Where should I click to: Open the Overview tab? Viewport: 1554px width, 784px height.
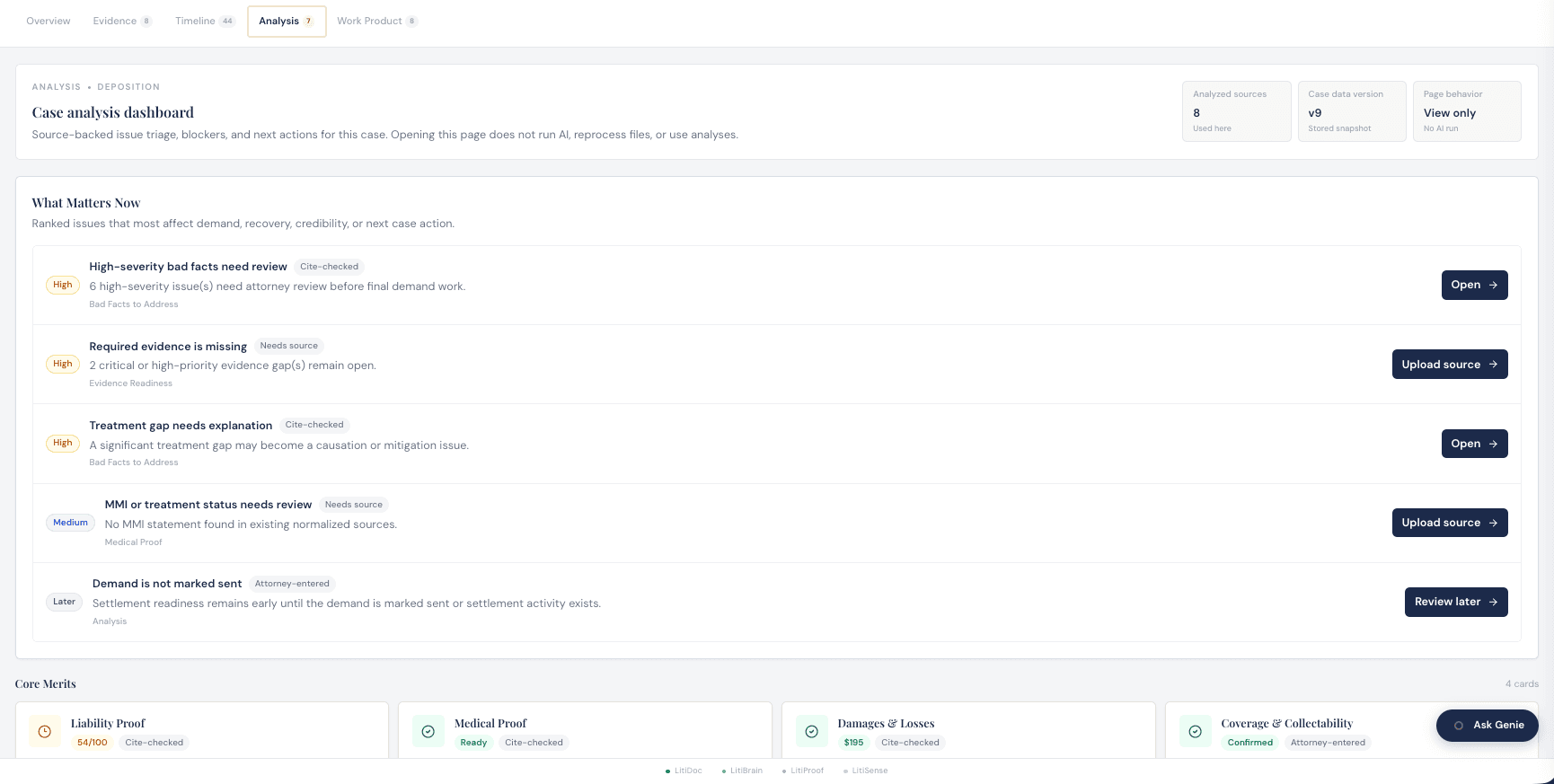point(49,21)
